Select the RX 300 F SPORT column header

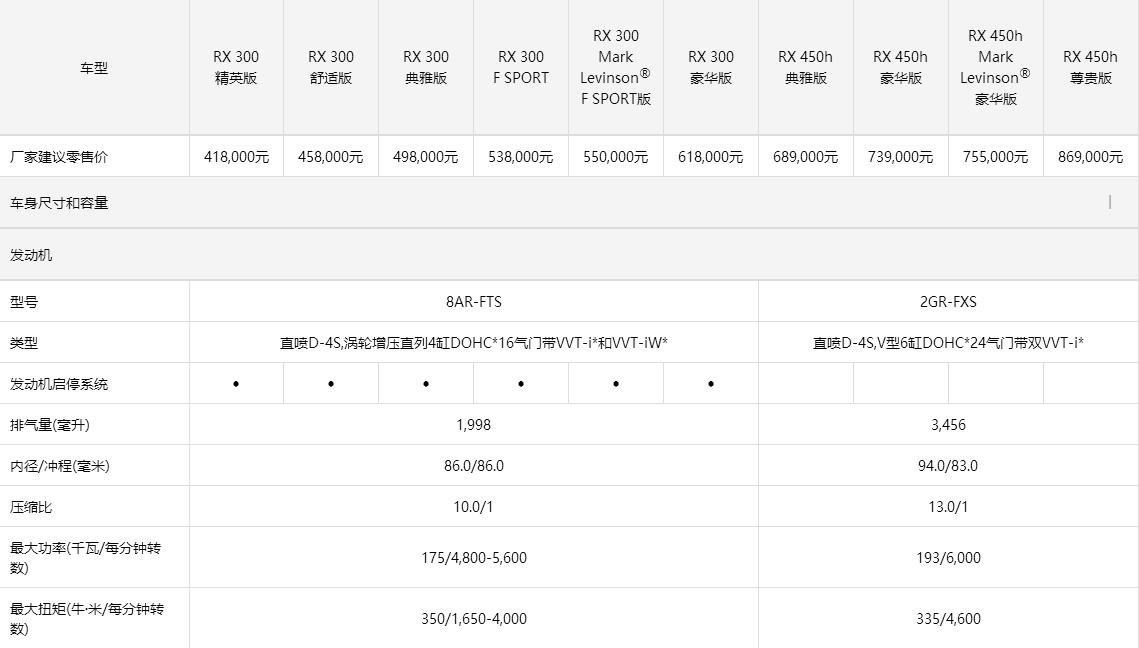521,68
